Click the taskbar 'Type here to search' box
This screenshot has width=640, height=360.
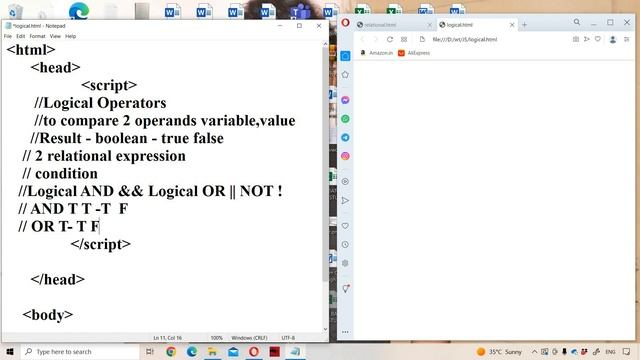coord(80,351)
